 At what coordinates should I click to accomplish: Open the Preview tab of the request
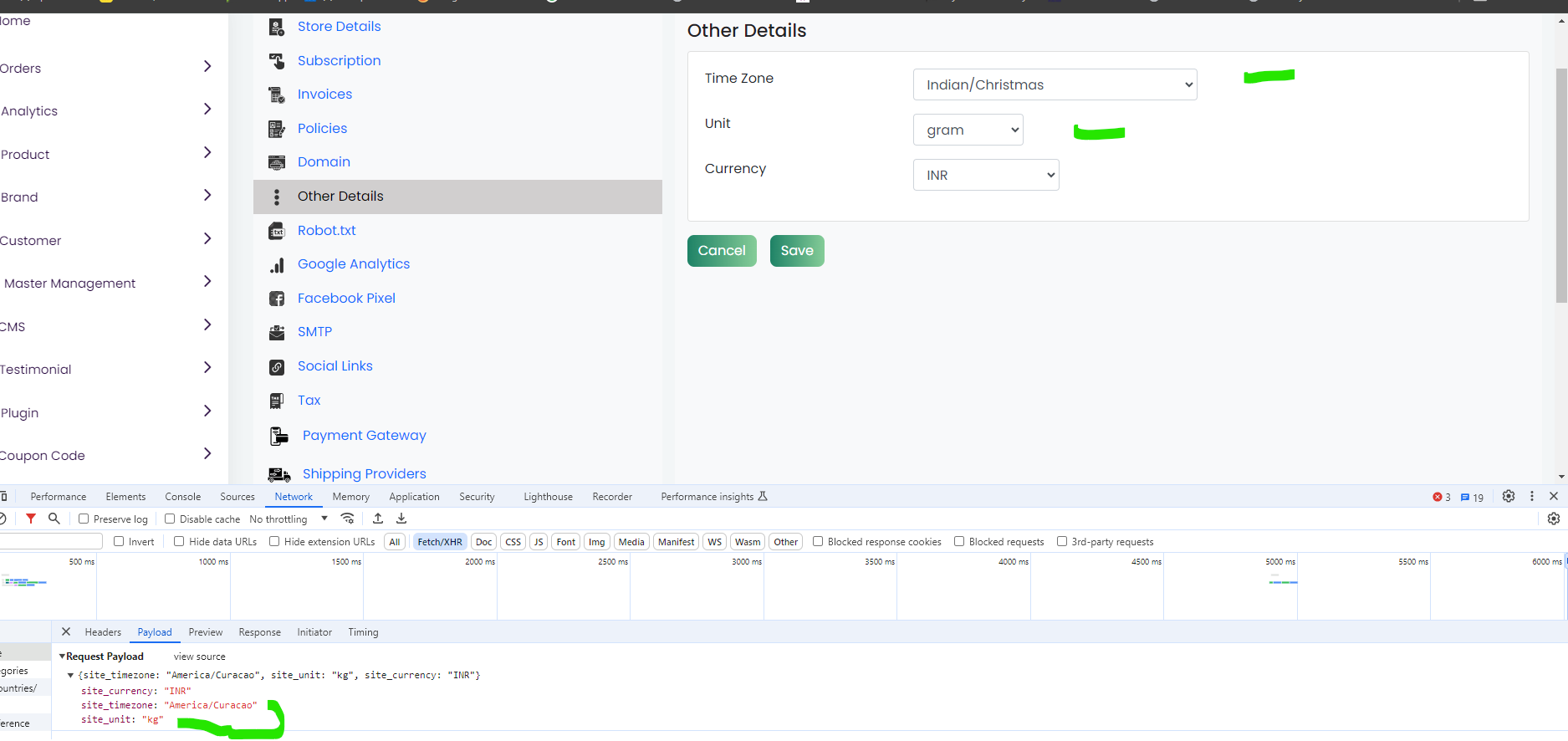point(206,632)
